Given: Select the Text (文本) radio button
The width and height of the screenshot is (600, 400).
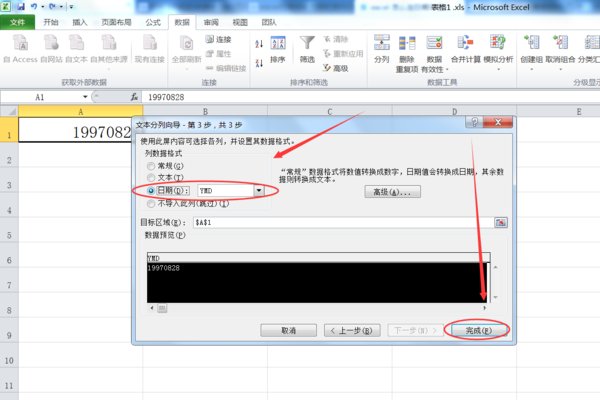Looking at the screenshot, I should tap(151, 178).
